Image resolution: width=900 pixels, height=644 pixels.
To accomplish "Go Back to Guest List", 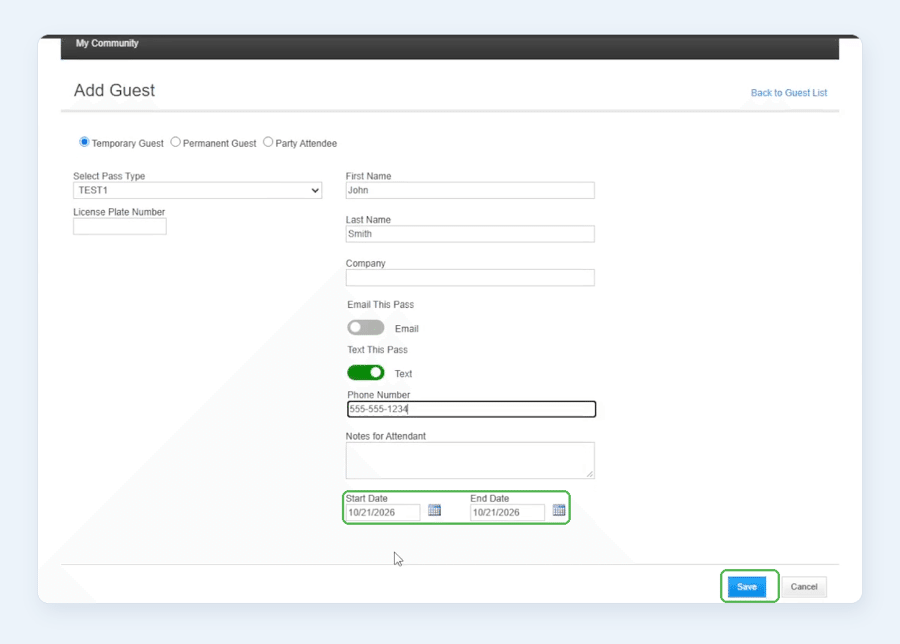I will [789, 93].
